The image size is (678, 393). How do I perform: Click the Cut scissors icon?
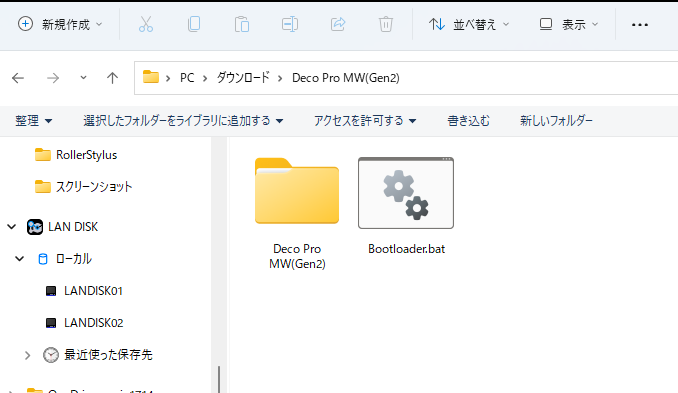[x=146, y=24]
